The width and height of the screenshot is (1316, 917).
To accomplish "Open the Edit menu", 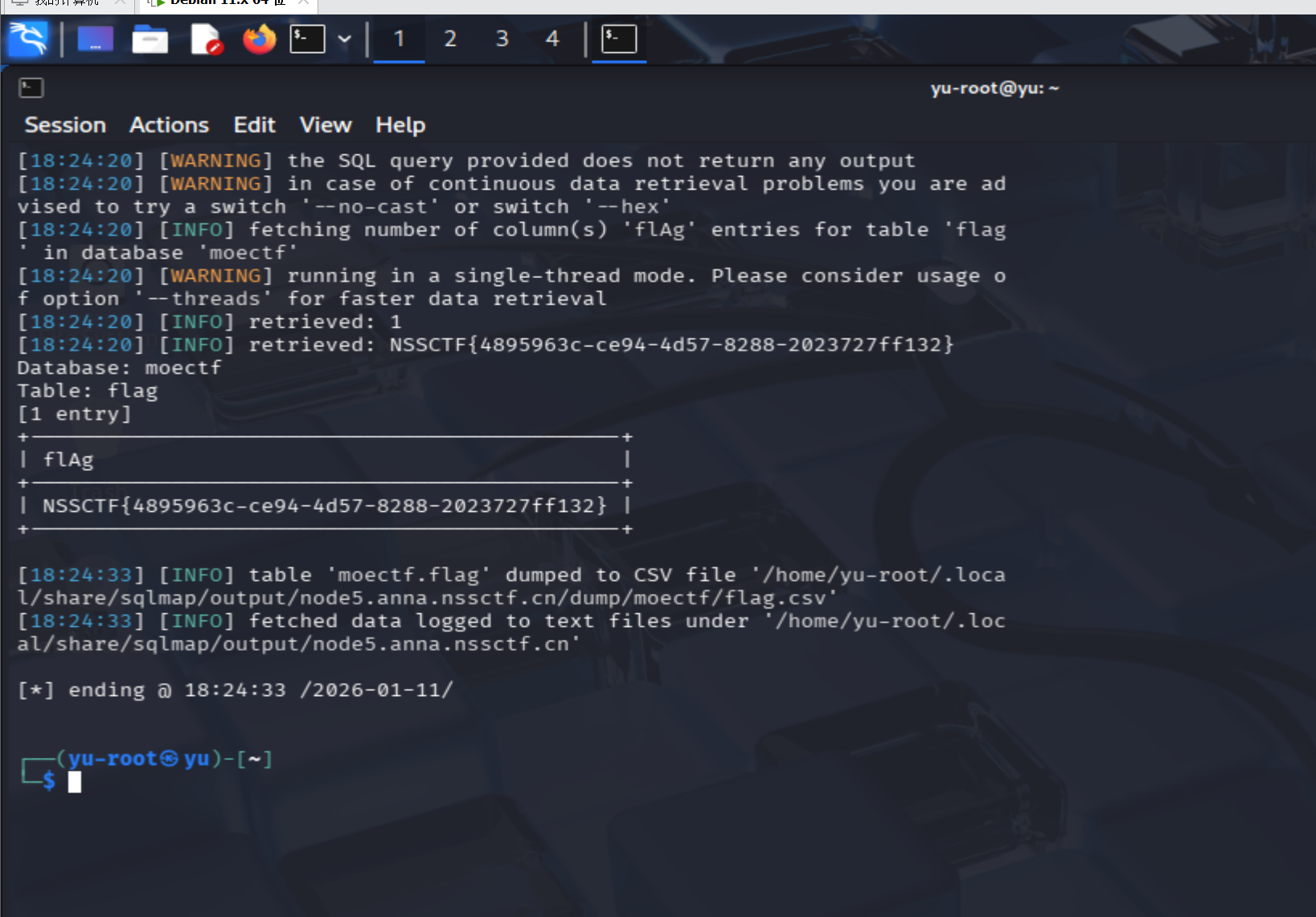I will (x=254, y=125).
